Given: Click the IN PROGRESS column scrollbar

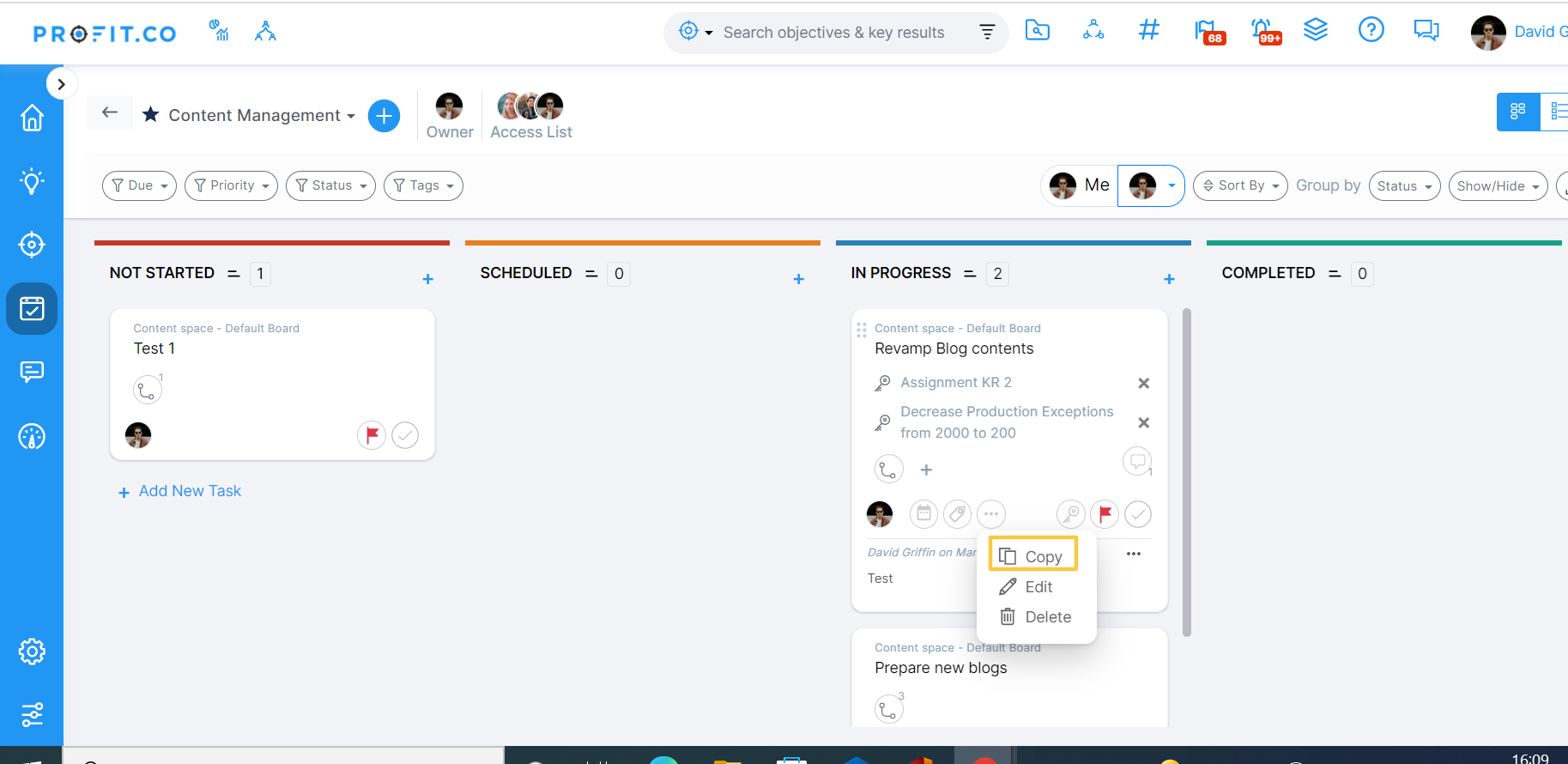Looking at the screenshot, I should click(x=1187, y=473).
